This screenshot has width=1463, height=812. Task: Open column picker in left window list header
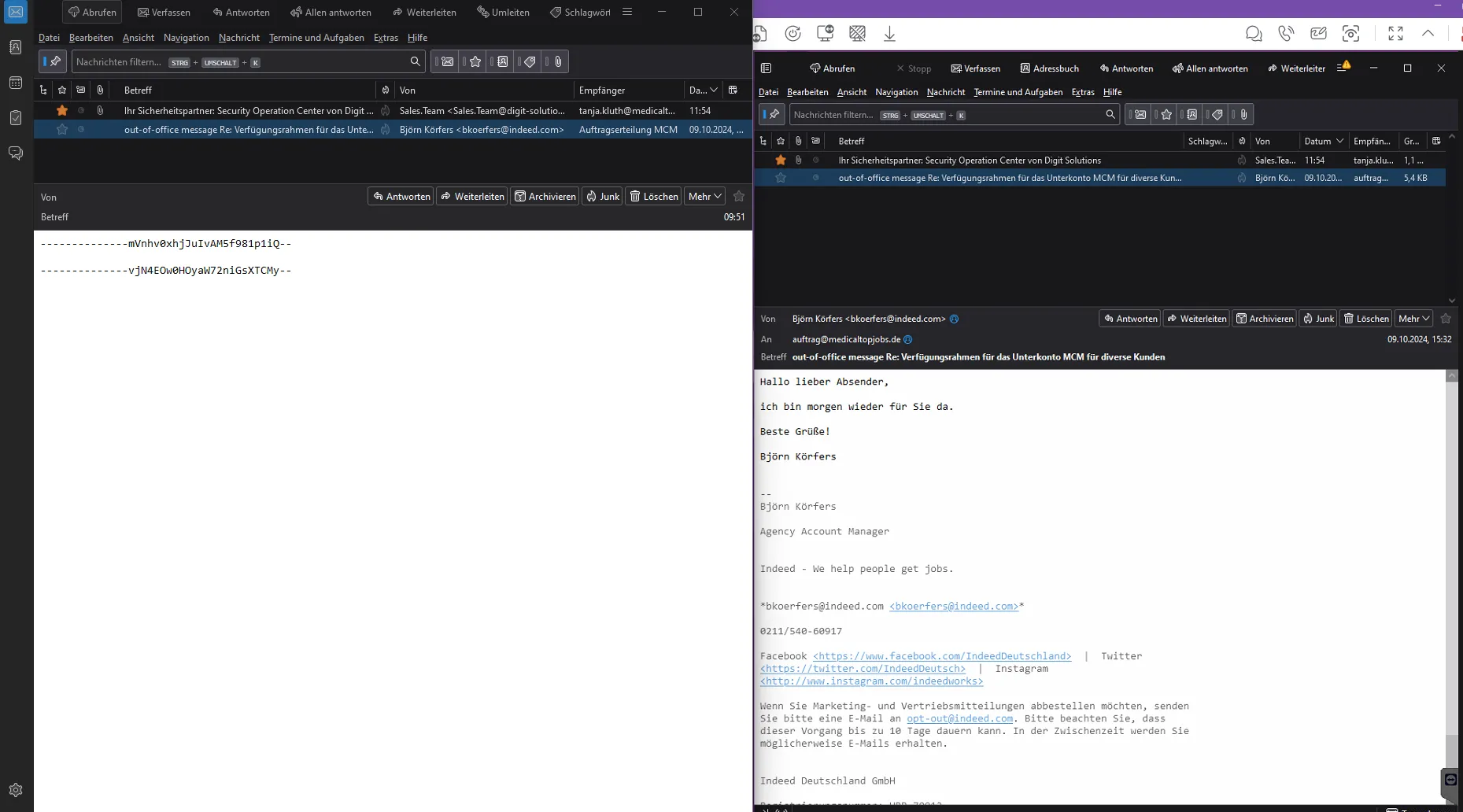coord(733,90)
